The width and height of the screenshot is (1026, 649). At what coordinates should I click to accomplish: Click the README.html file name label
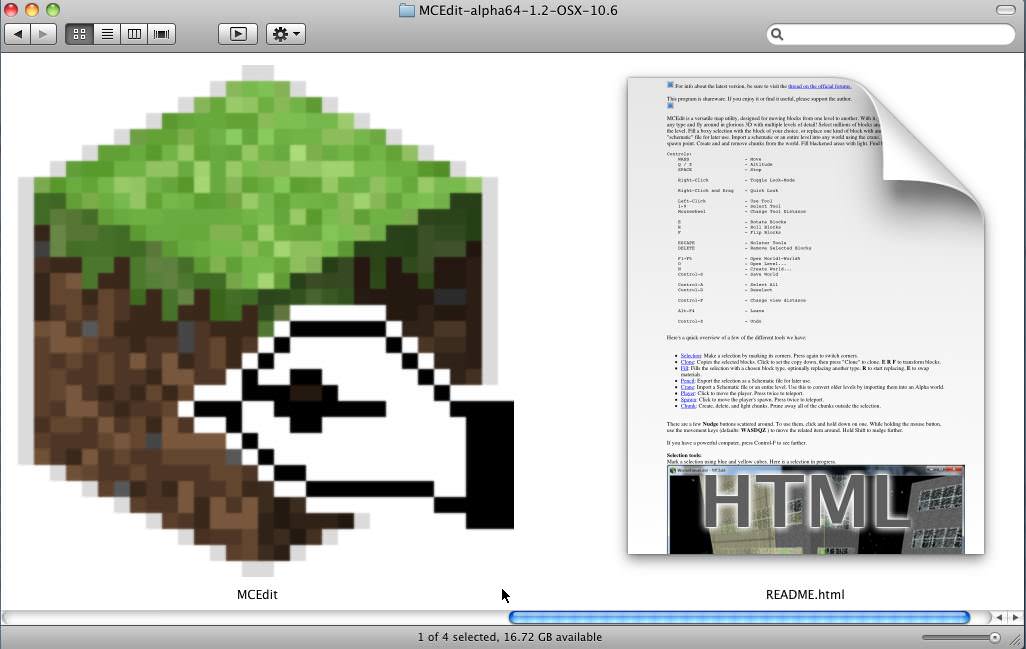[x=805, y=595]
